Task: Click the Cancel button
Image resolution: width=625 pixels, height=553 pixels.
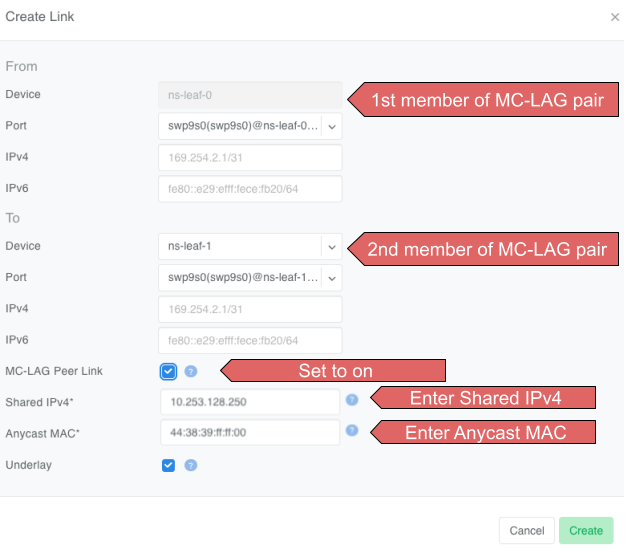Action: [x=527, y=531]
